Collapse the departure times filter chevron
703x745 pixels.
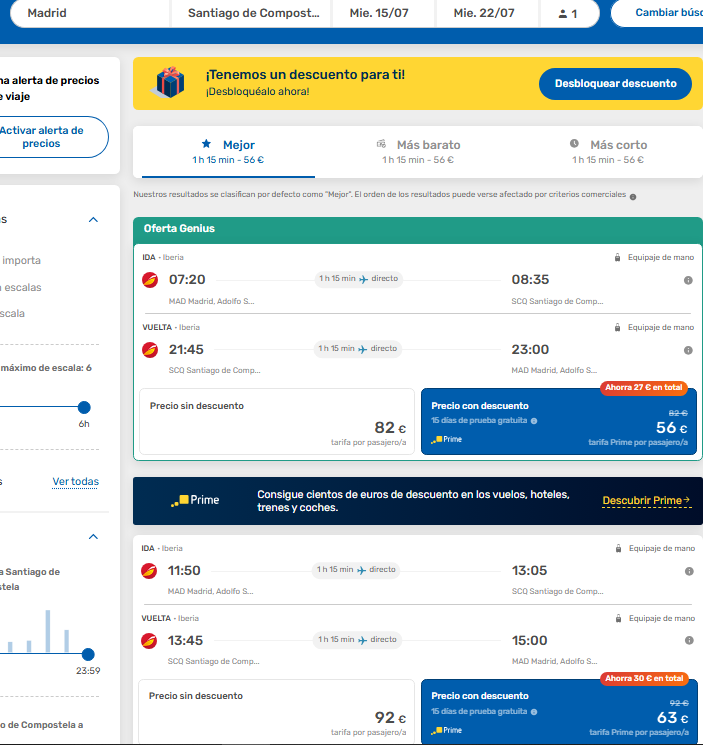click(x=93, y=537)
